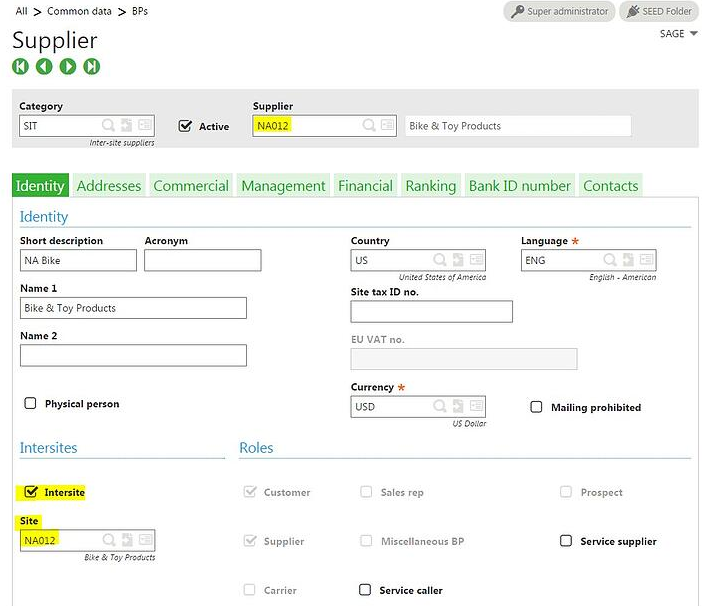Go to the first supplier record
The height and width of the screenshot is (606, 702).
click(20, 67)
